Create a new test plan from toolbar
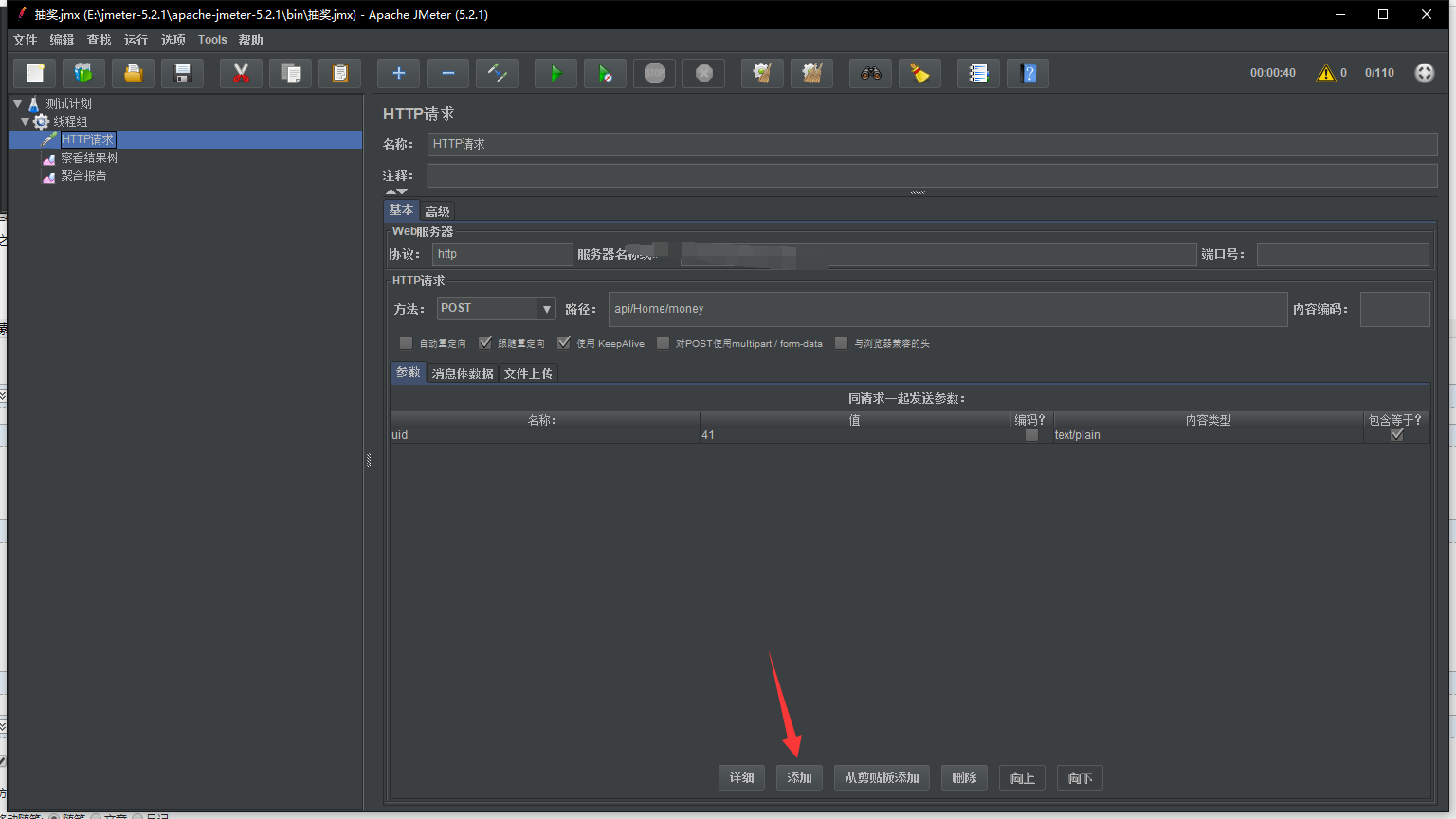The height and width of the screenshot is (819, 1456). click(35, 73)
